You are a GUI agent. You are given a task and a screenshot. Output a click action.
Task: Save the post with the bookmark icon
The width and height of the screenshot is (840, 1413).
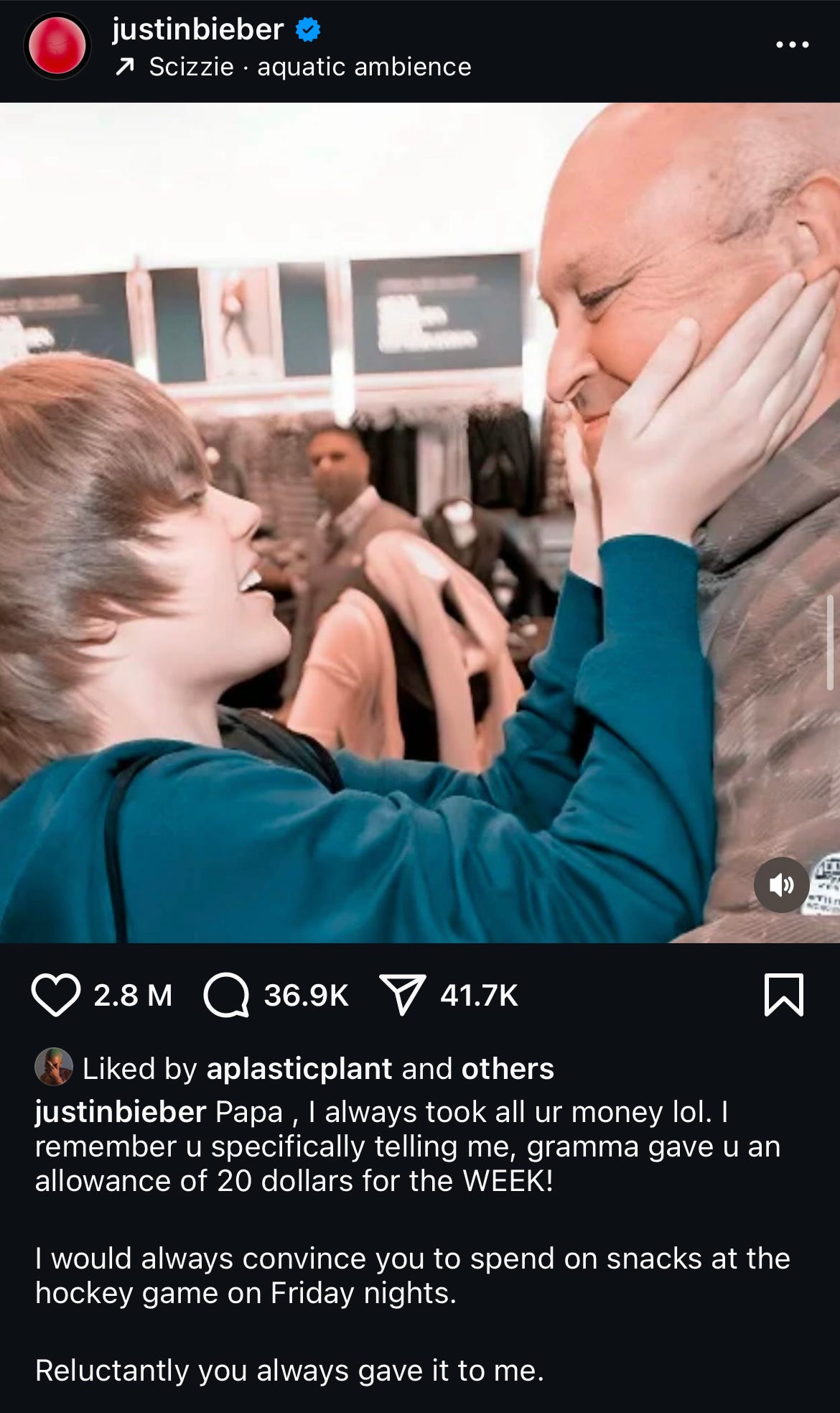pyautogui.click(x=784, y=995)
